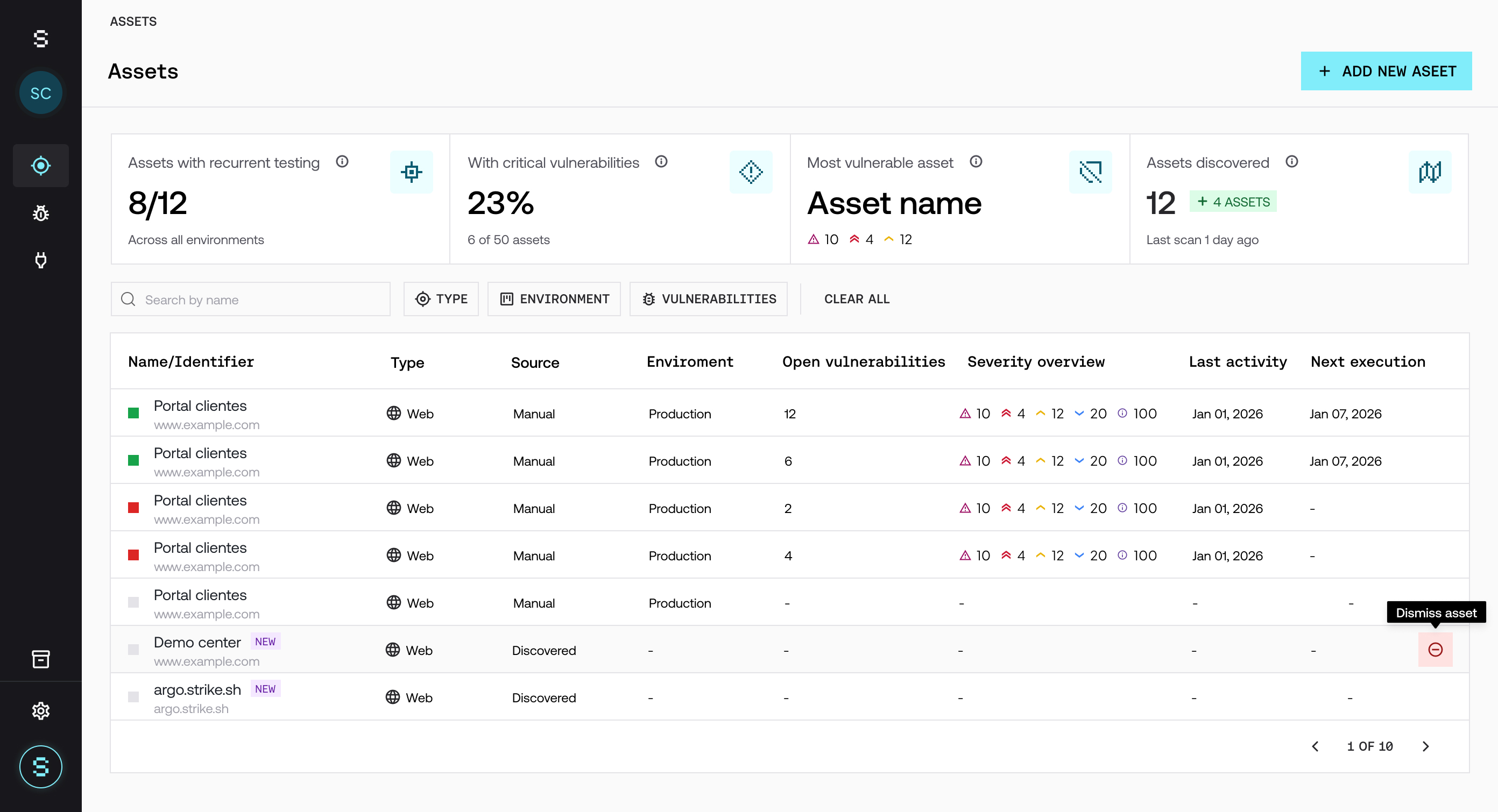This screenshot has height=812, width=1498.
Task: Open settings gear in sidebar
Action: click(x=41, y=710)
